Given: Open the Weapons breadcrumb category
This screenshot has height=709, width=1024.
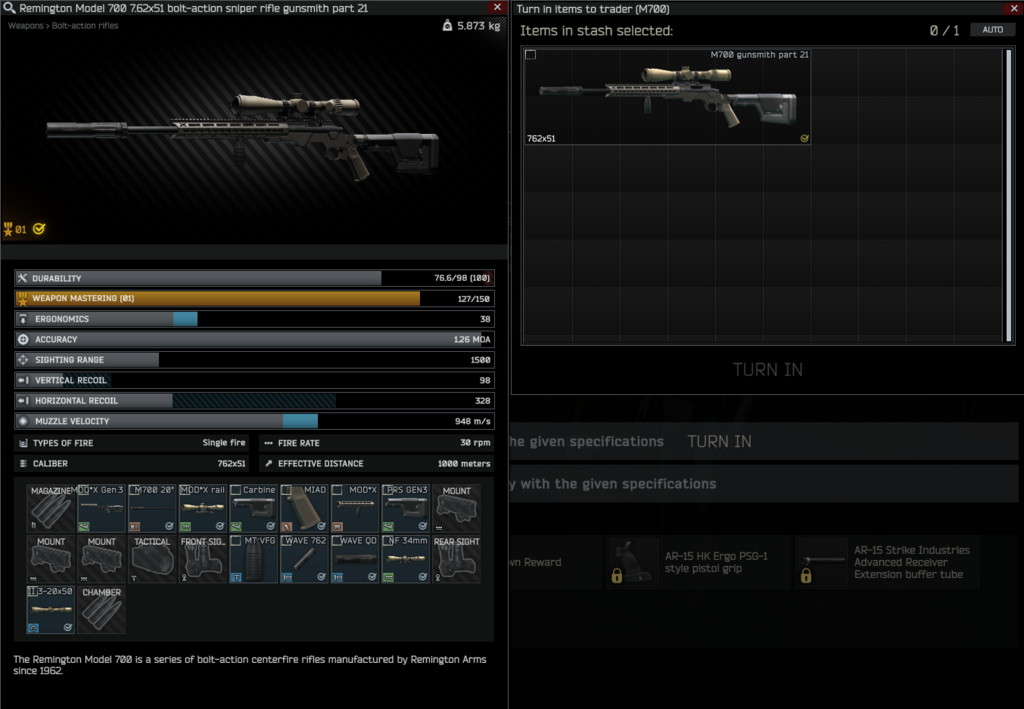Looking at the screenshot, I should pos(25,26).
